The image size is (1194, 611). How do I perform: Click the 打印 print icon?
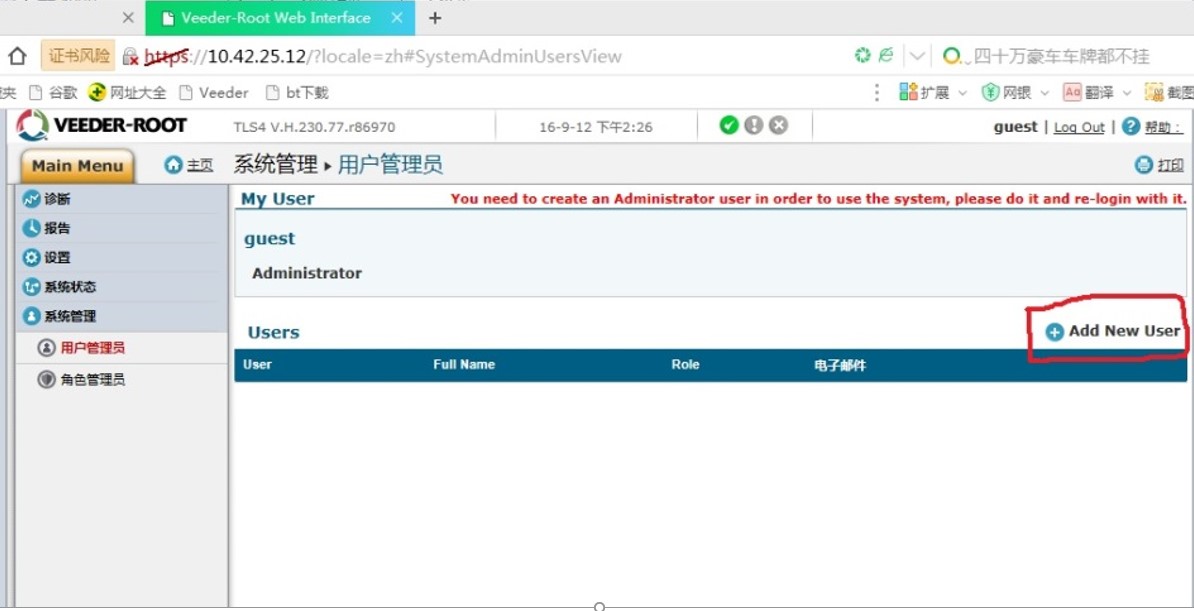(x=1144, y=165)
